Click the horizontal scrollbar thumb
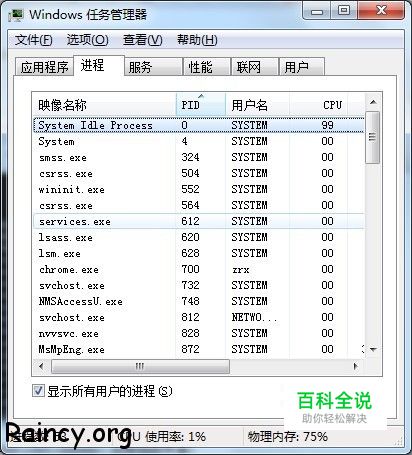Viewport: 412px width, 455px height. pos(140,366)
